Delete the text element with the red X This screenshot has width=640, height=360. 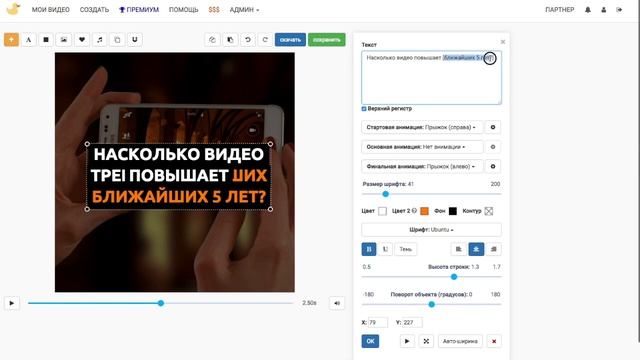pos(494,341)
